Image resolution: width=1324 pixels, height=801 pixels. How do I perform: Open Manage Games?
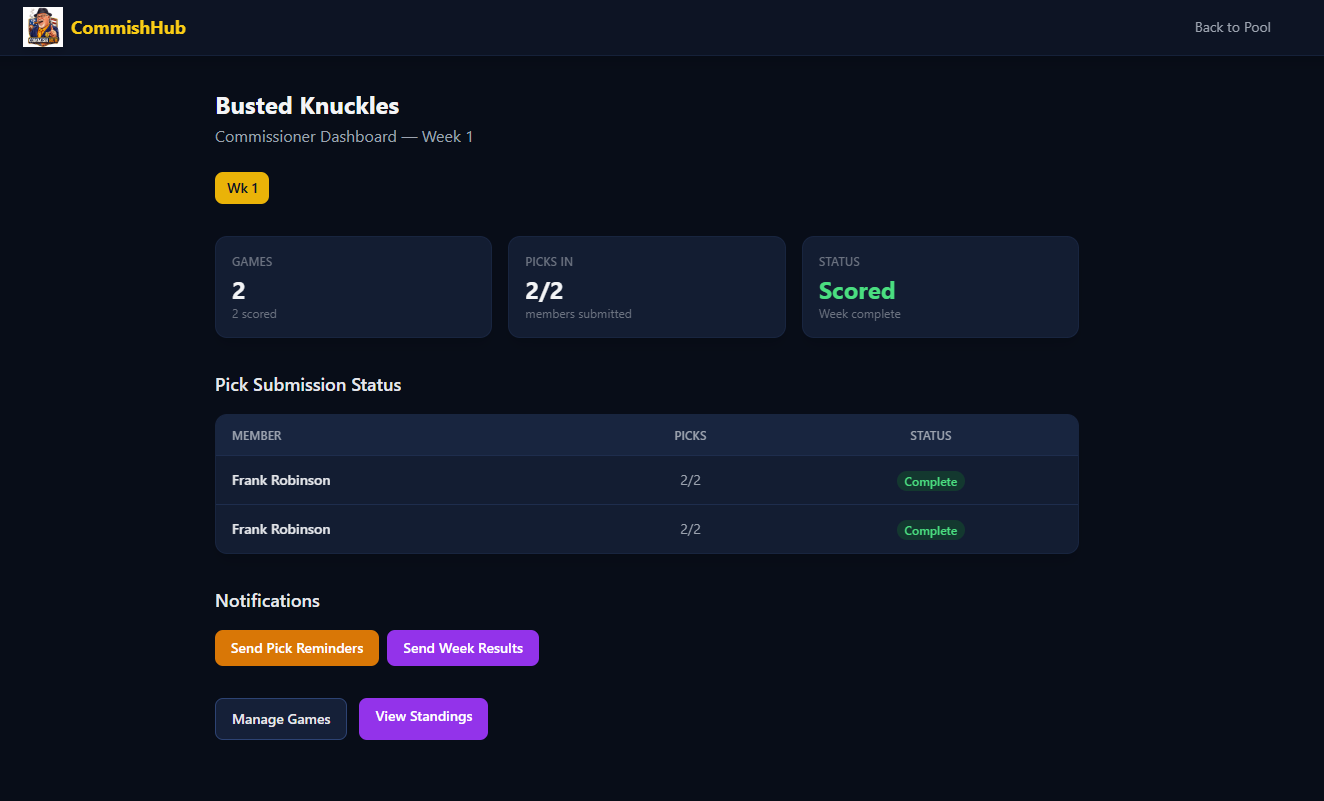coord(281,719)
